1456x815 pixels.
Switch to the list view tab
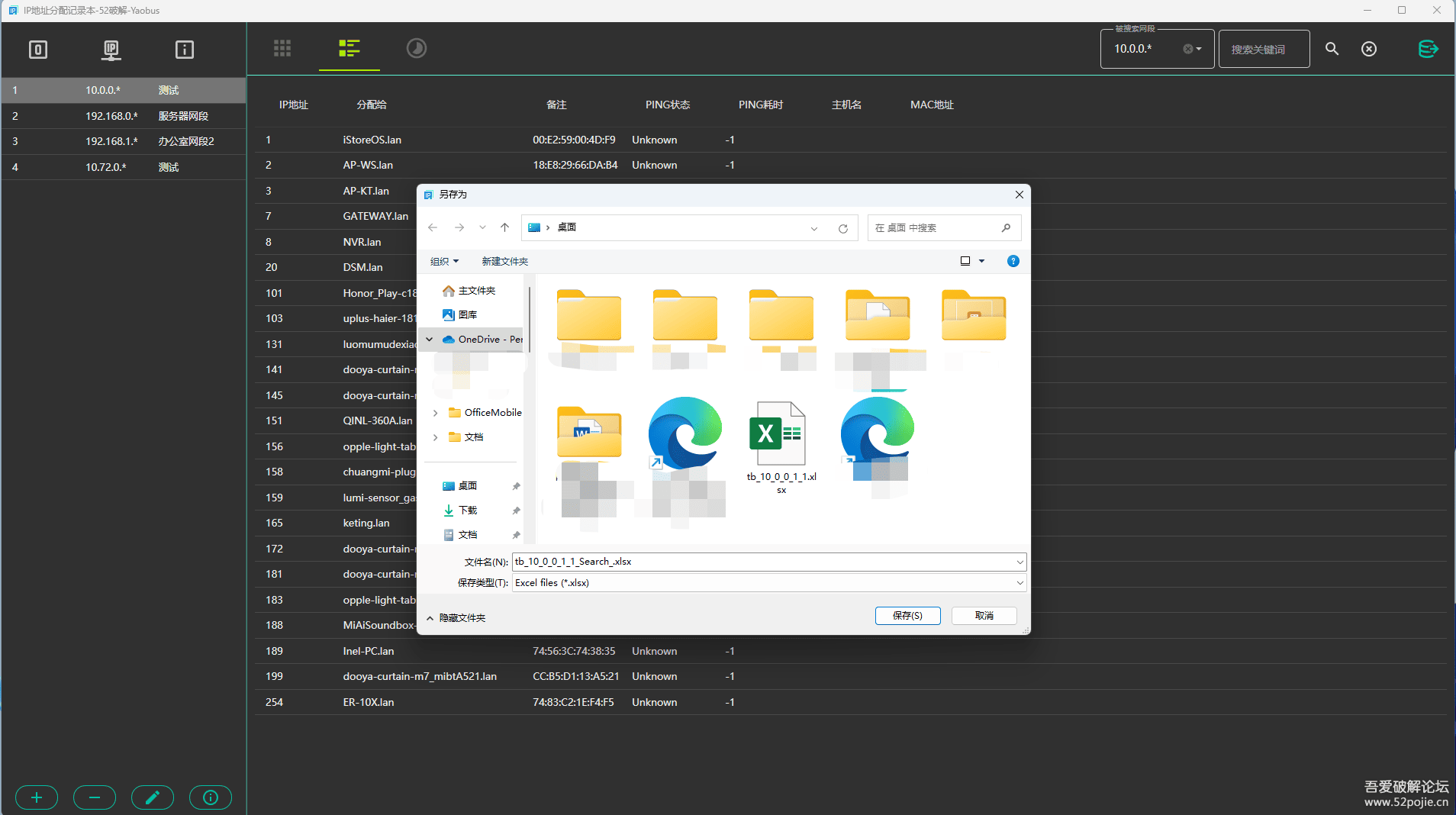coord(349,49)
